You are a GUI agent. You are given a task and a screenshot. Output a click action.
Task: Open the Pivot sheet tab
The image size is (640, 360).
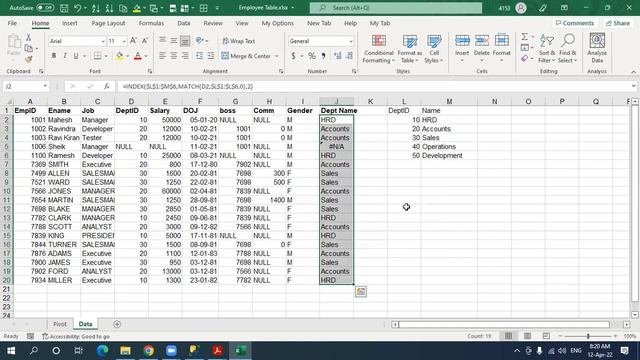pos(60,324)
